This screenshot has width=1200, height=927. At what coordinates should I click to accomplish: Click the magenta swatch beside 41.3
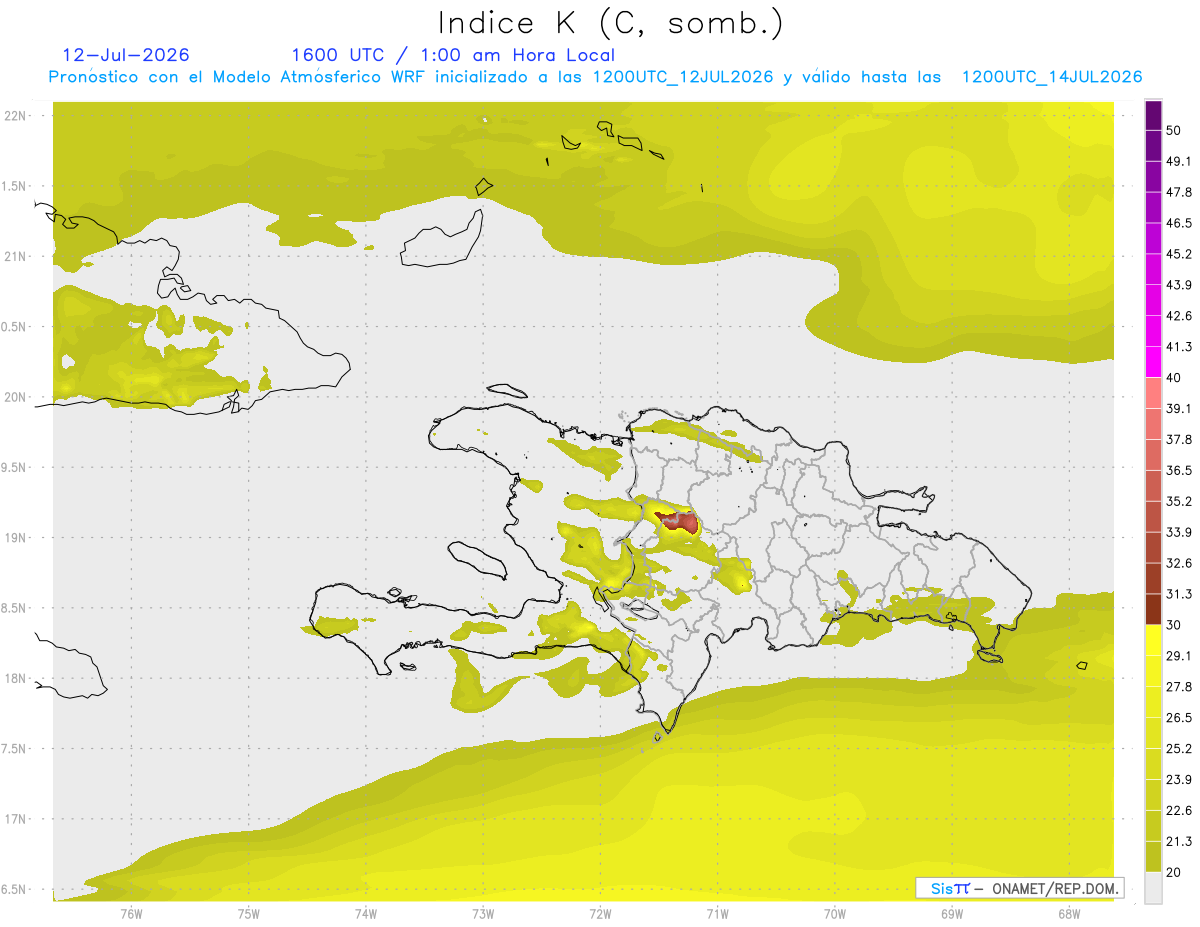(1153, 362)
